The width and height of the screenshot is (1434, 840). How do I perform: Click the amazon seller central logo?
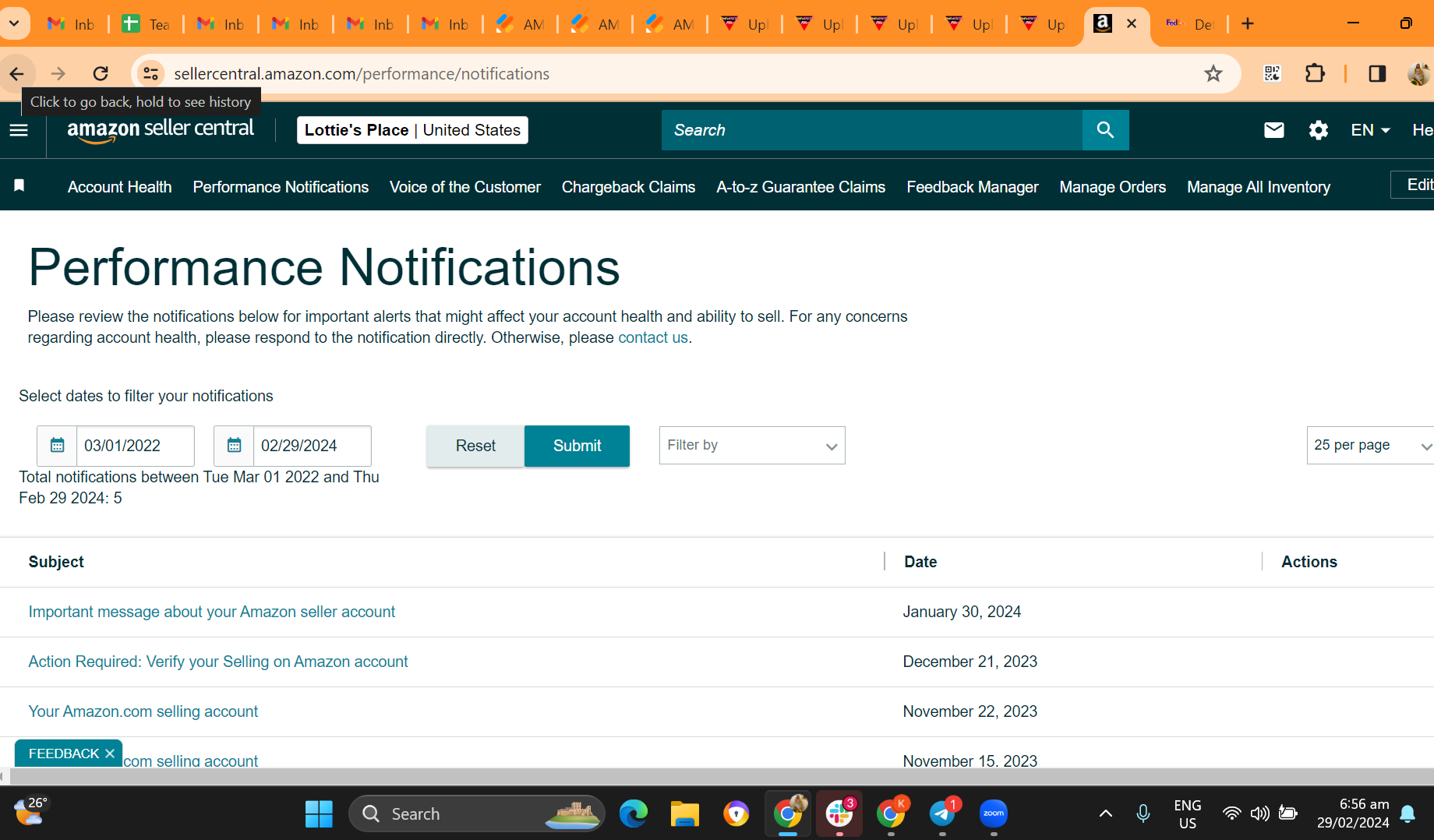[x=161, y=130]
